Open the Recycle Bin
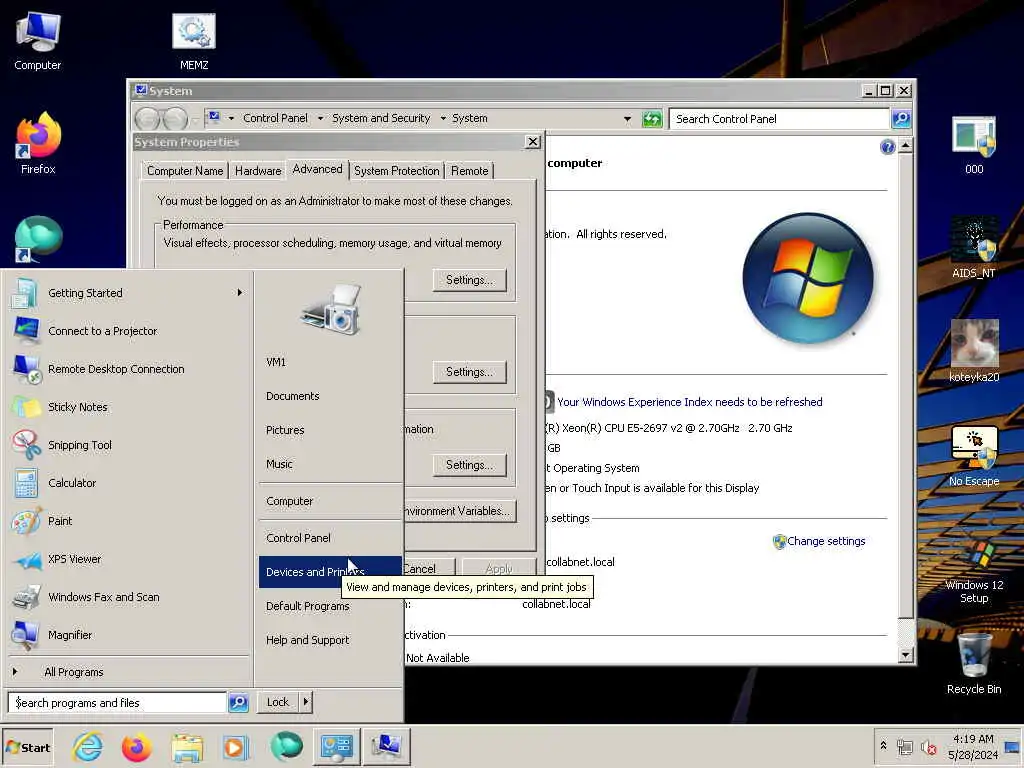The height and width of the screenshot is (768, 1024). [x=974, y=664]
